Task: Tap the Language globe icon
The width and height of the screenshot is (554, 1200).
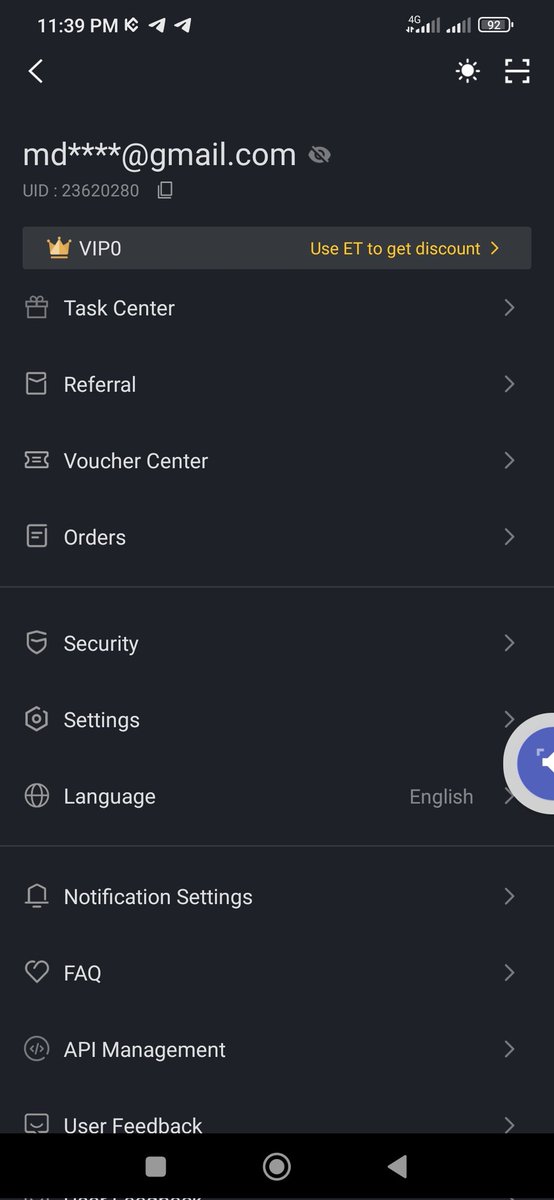Action: pos(37,796)
